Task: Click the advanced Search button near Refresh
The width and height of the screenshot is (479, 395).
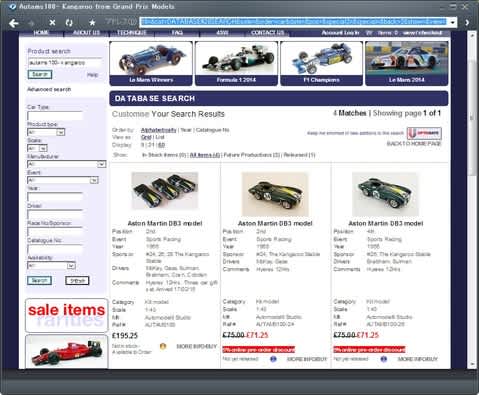Action: (x=39, y=280)
